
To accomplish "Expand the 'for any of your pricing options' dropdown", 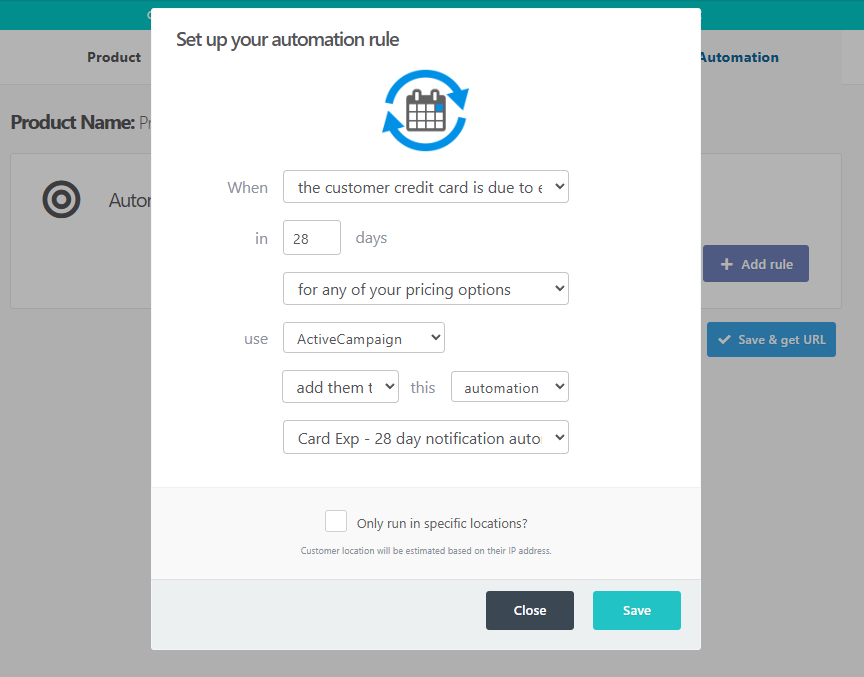I will (x=425, y=289).
